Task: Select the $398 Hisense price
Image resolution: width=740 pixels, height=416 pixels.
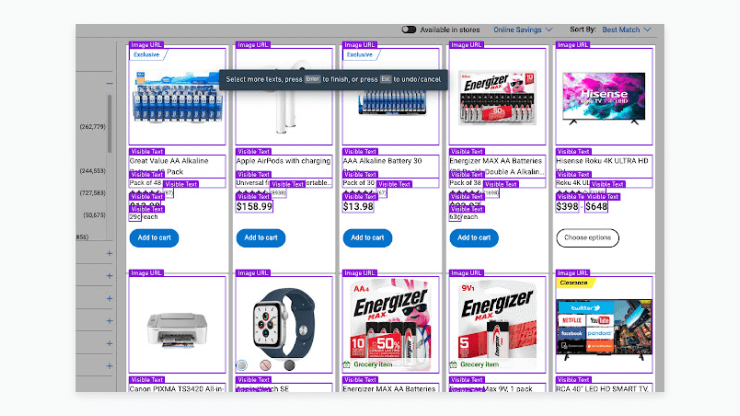Action: pos(567,207)
